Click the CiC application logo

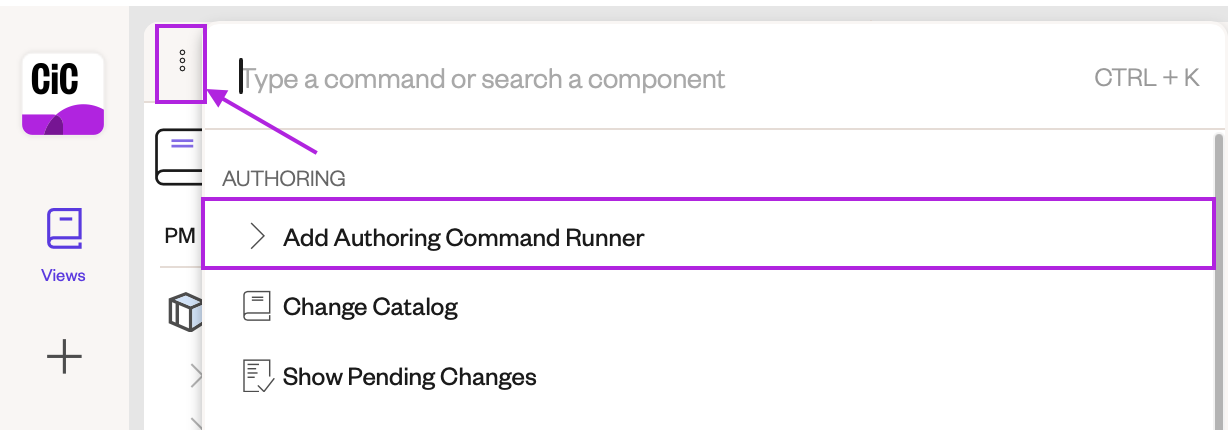pyautogui.click(x=63, y=94)
